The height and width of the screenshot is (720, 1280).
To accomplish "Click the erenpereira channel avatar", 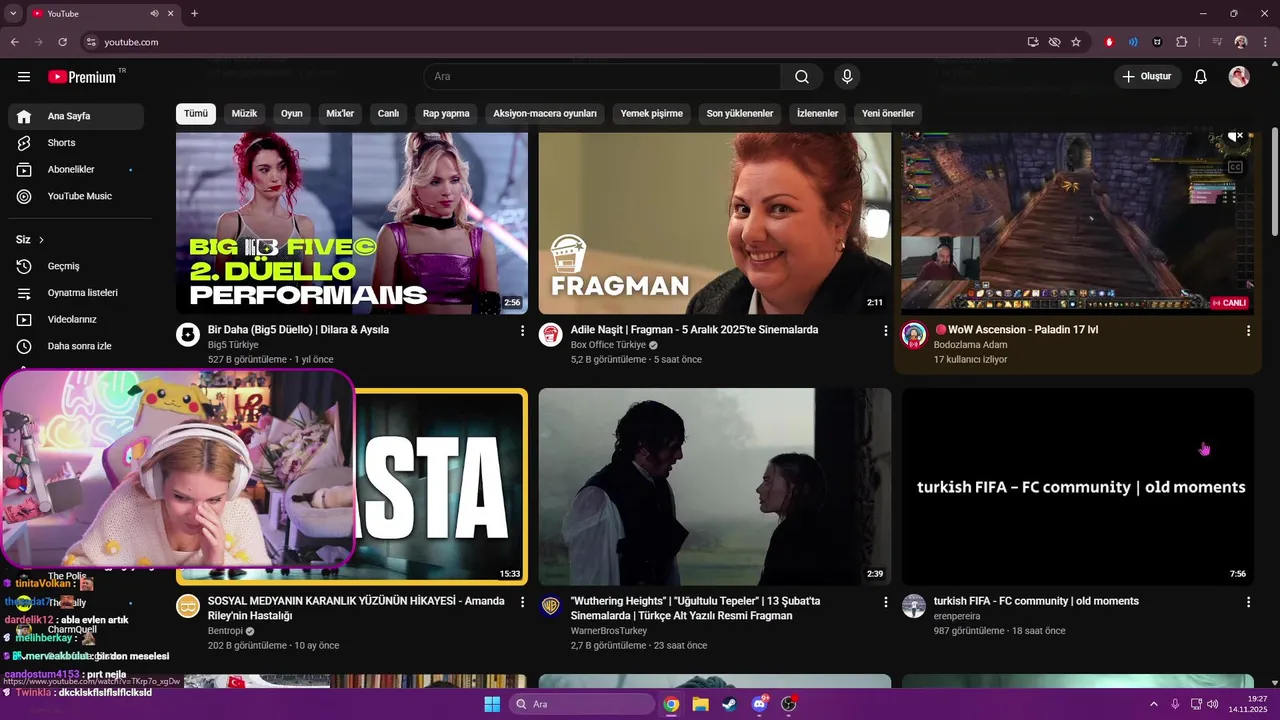I will click(914, 606).
